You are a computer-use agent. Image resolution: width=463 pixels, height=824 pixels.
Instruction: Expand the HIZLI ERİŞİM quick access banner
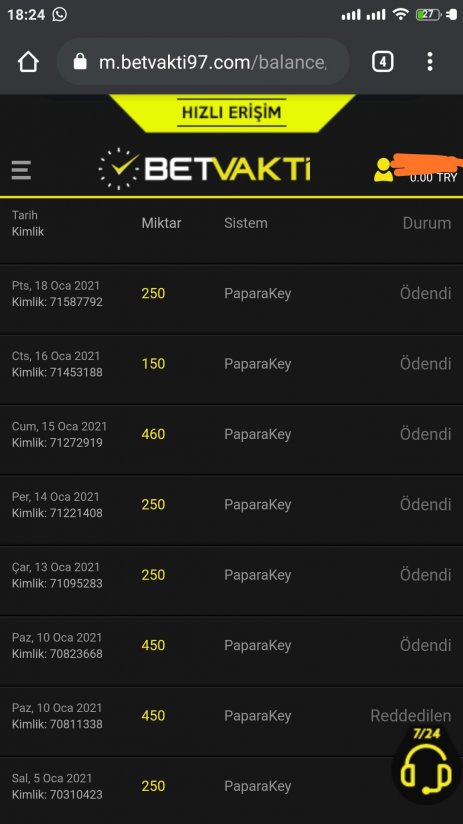point(232,112)
